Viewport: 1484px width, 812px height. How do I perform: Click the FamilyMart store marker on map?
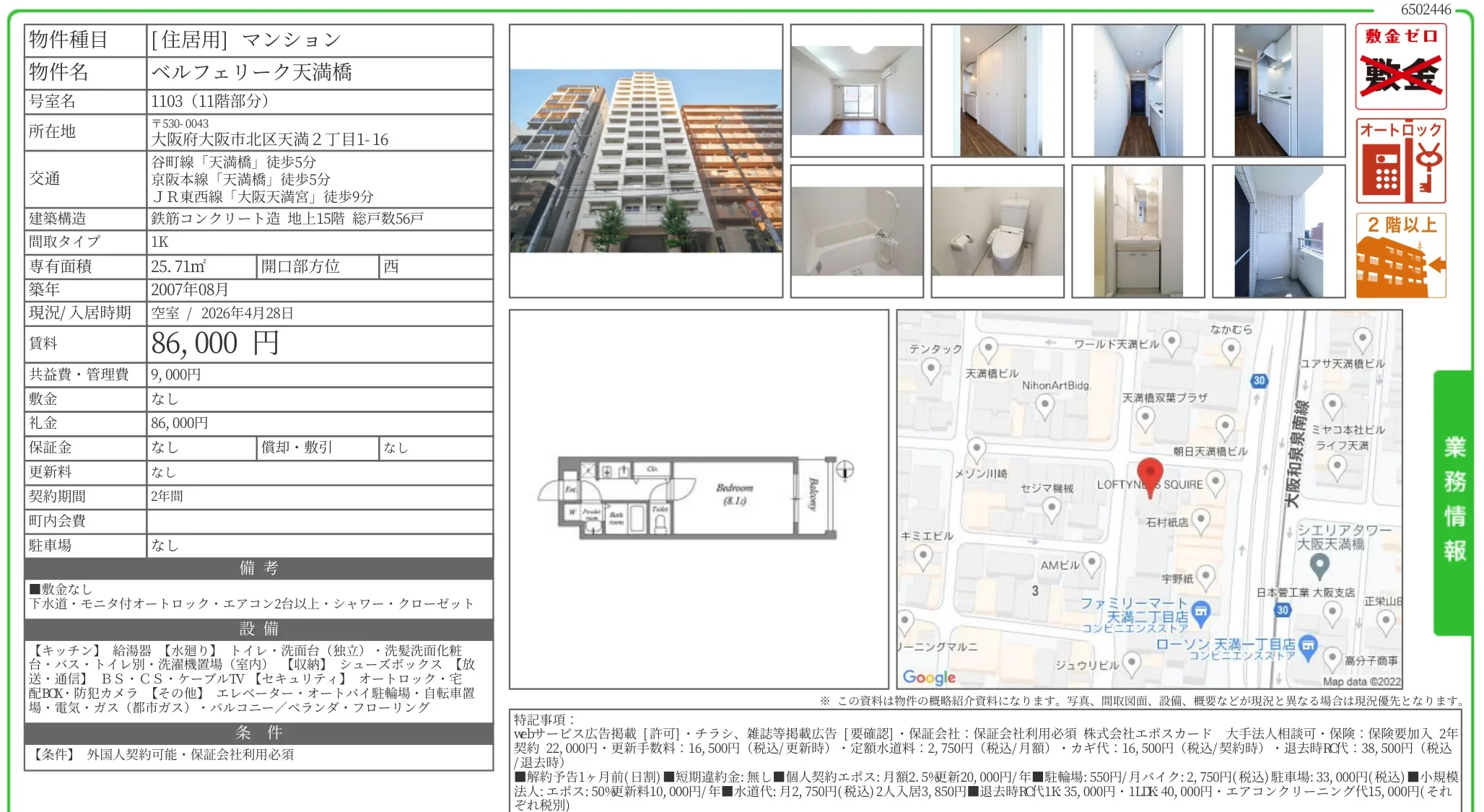[x=1200, y=613]
